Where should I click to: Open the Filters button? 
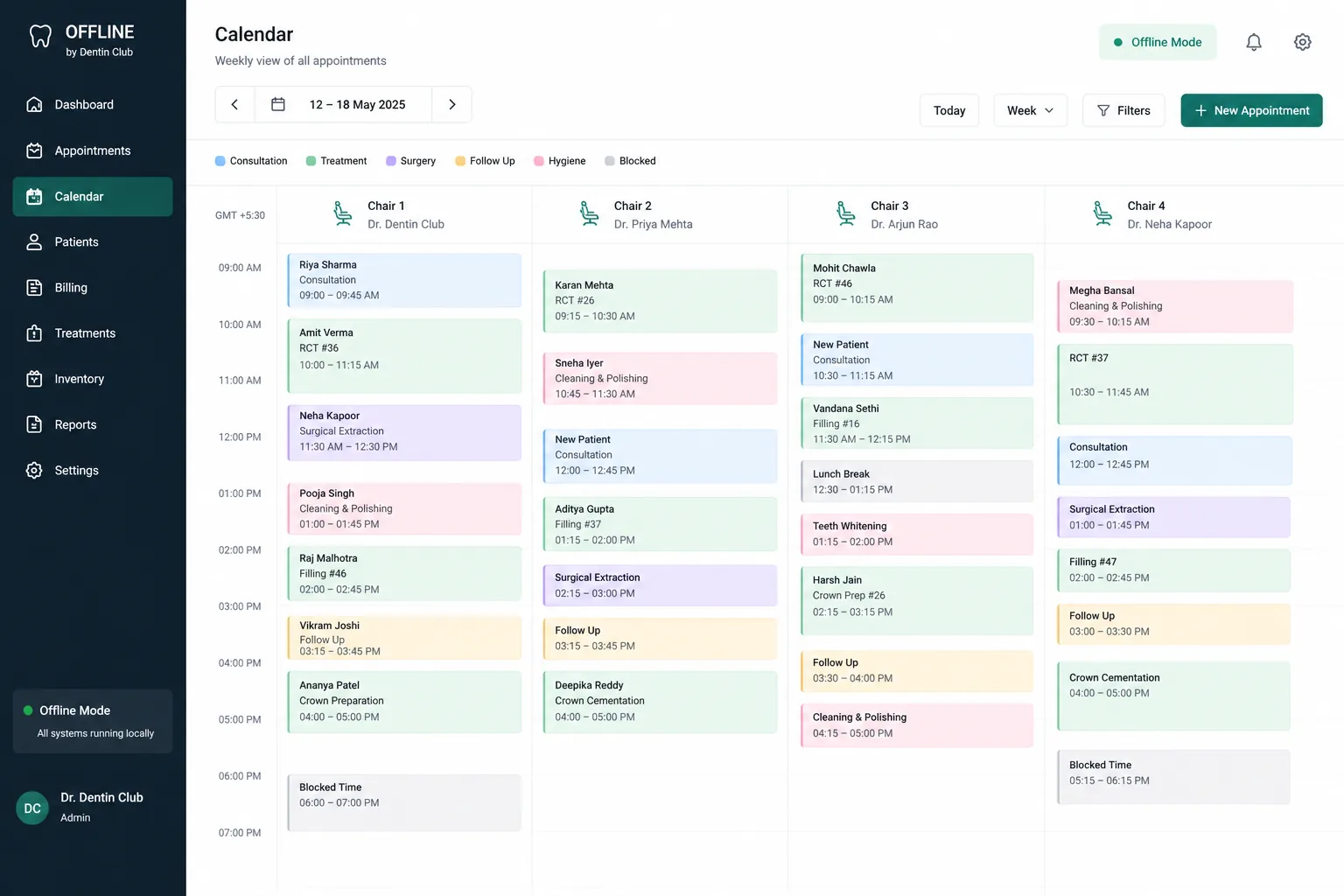[x=1123, y=110]
